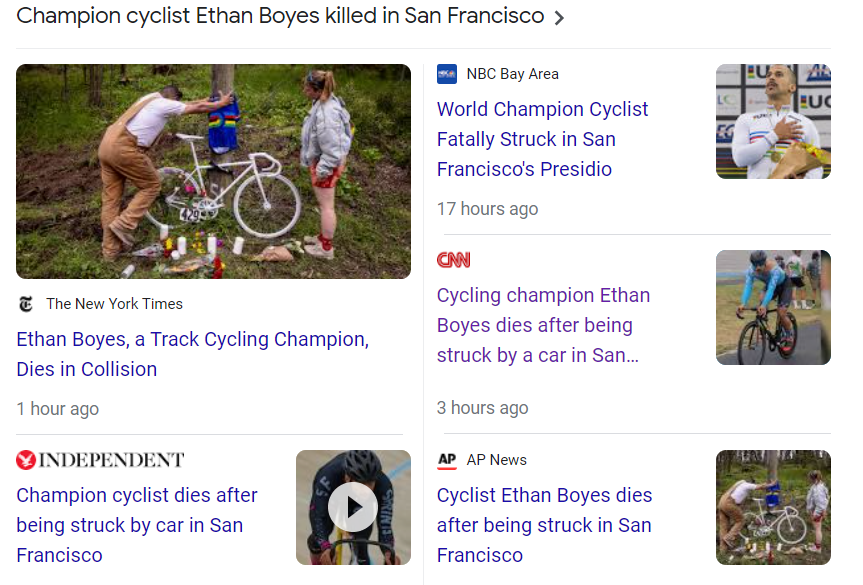863x585 pixels.
Task: Open "Champion cyclist dies after being struck" Independent article
Action: click(x=137, y=525)
